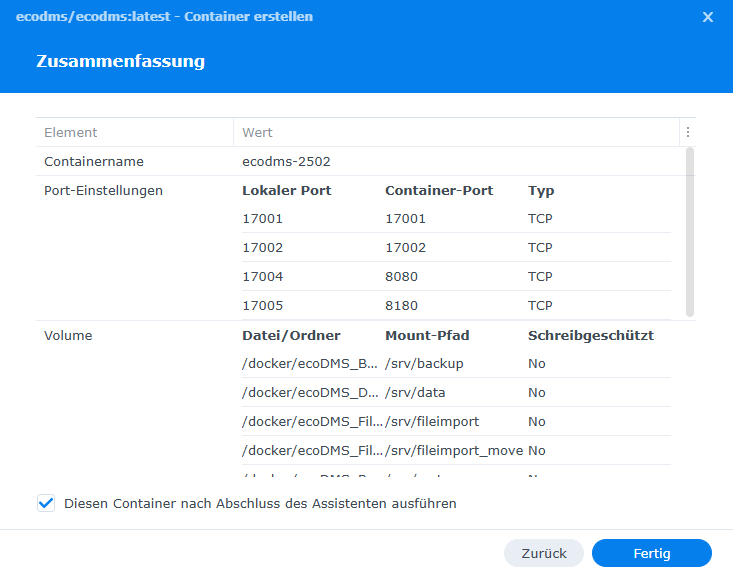Click the /srv/fileimport_move mount path
The width and height of the screenshot is (733, 576).
[x=454, y=451]
